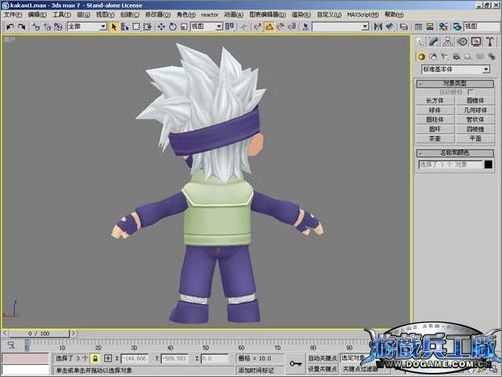The image size is (502, 377).
Task: Activate the Select and Move tool
Action: 161,27
